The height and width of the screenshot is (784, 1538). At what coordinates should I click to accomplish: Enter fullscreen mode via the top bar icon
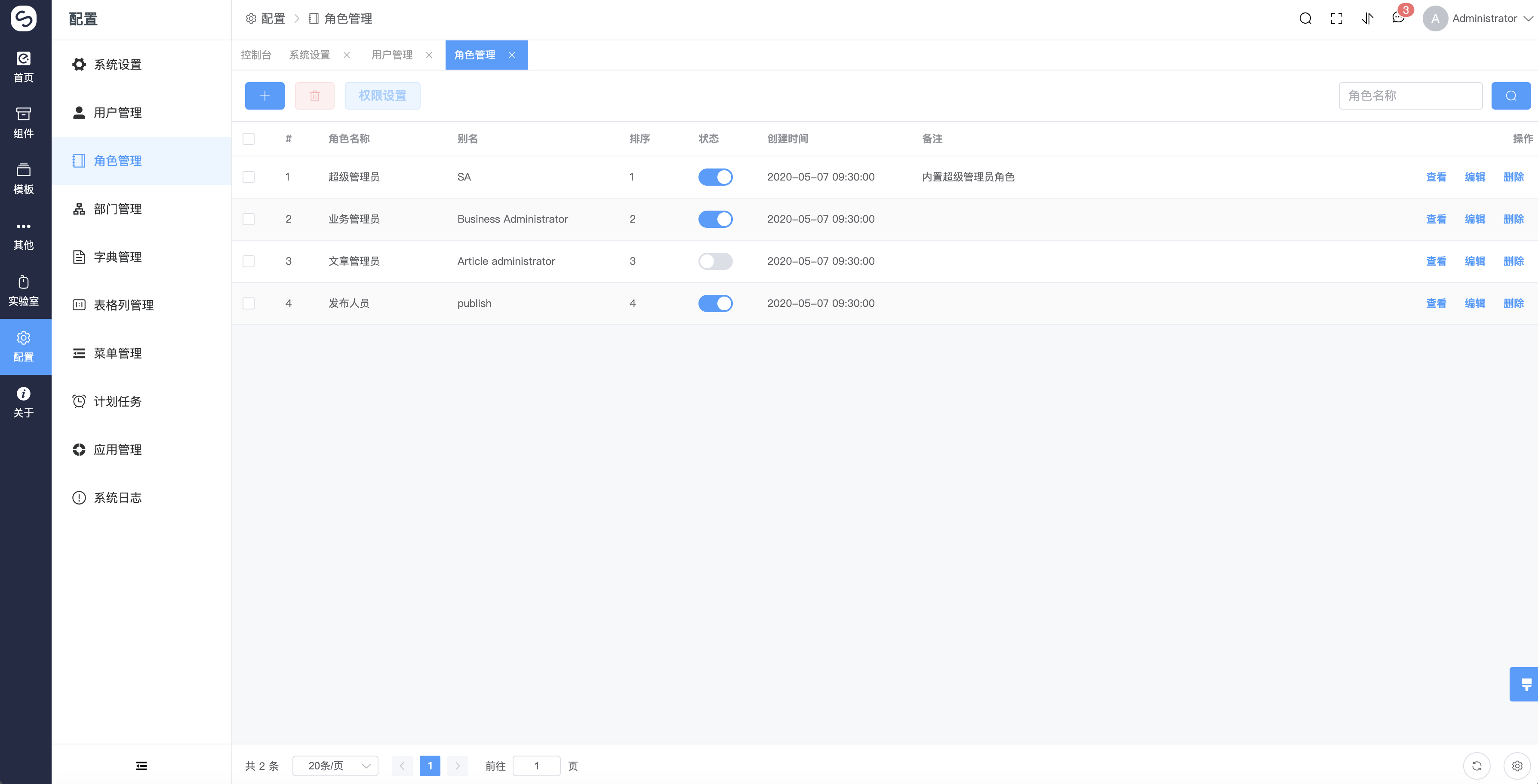(x=1337, y=18)
